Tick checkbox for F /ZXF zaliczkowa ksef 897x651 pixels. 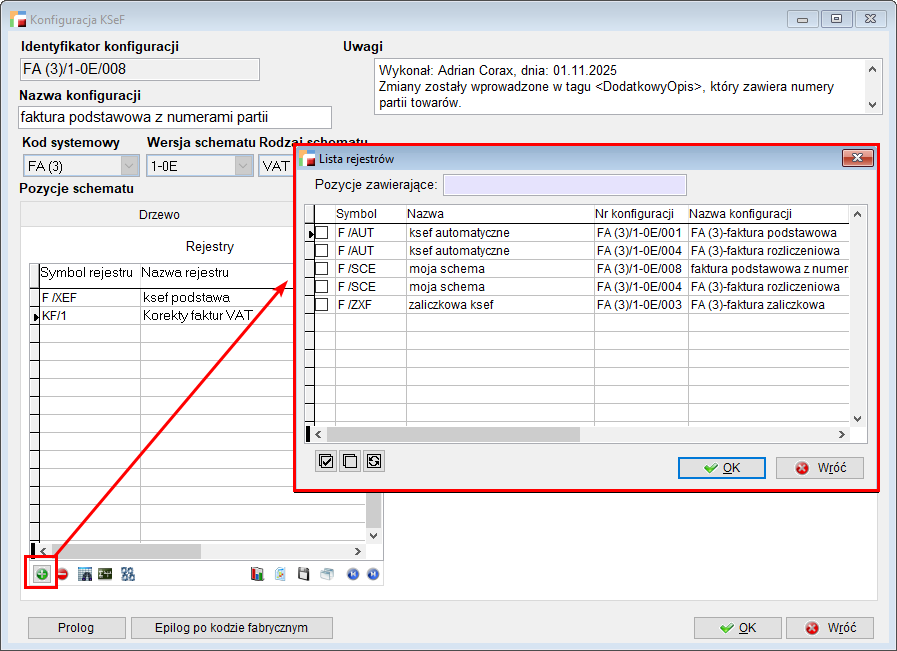(x=321, y=305)
